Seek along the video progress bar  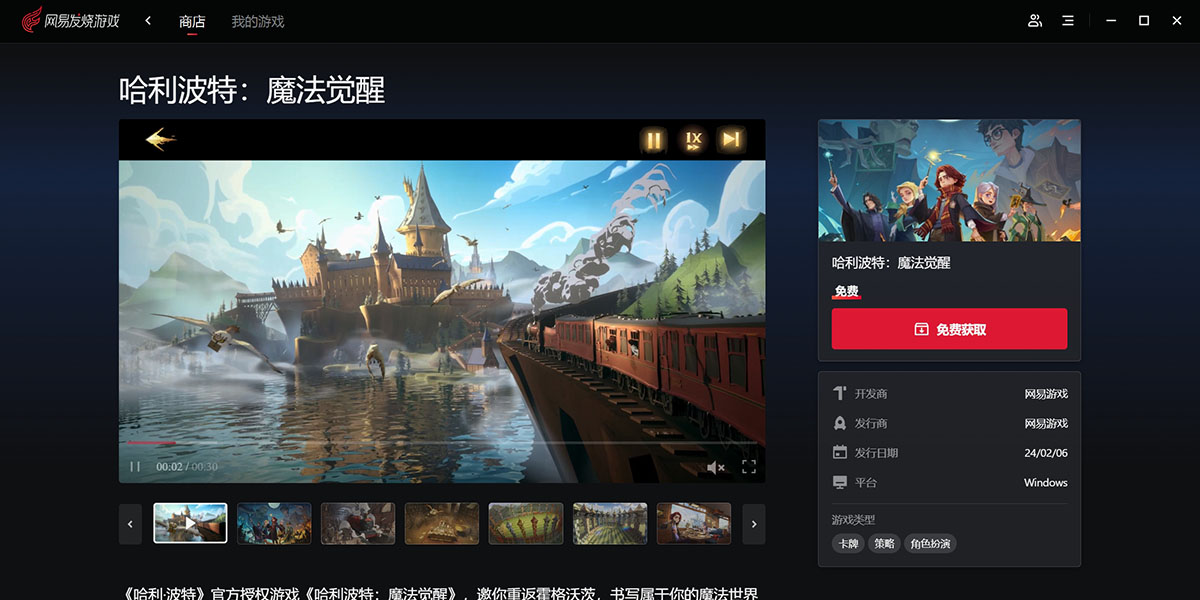click(x=441, y=443)
